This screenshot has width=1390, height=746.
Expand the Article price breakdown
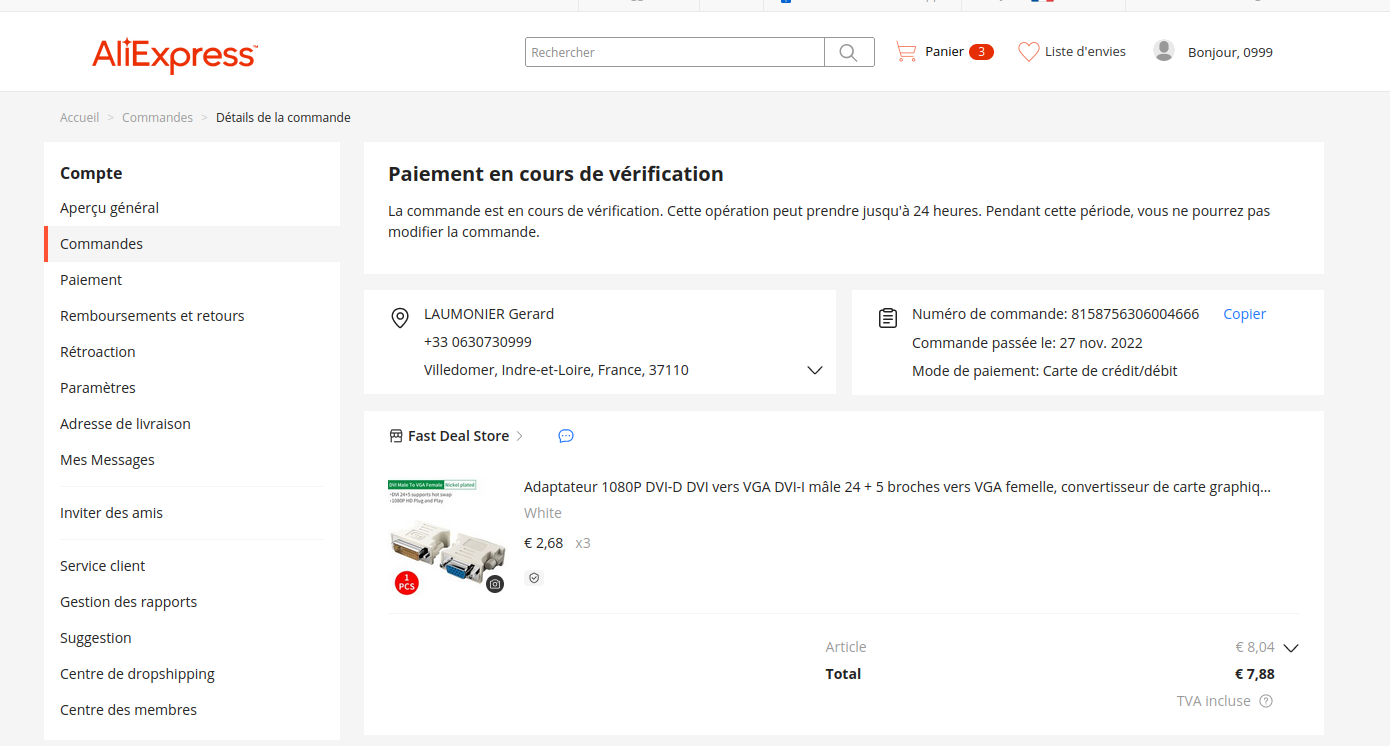click(x=1290, y=648)
